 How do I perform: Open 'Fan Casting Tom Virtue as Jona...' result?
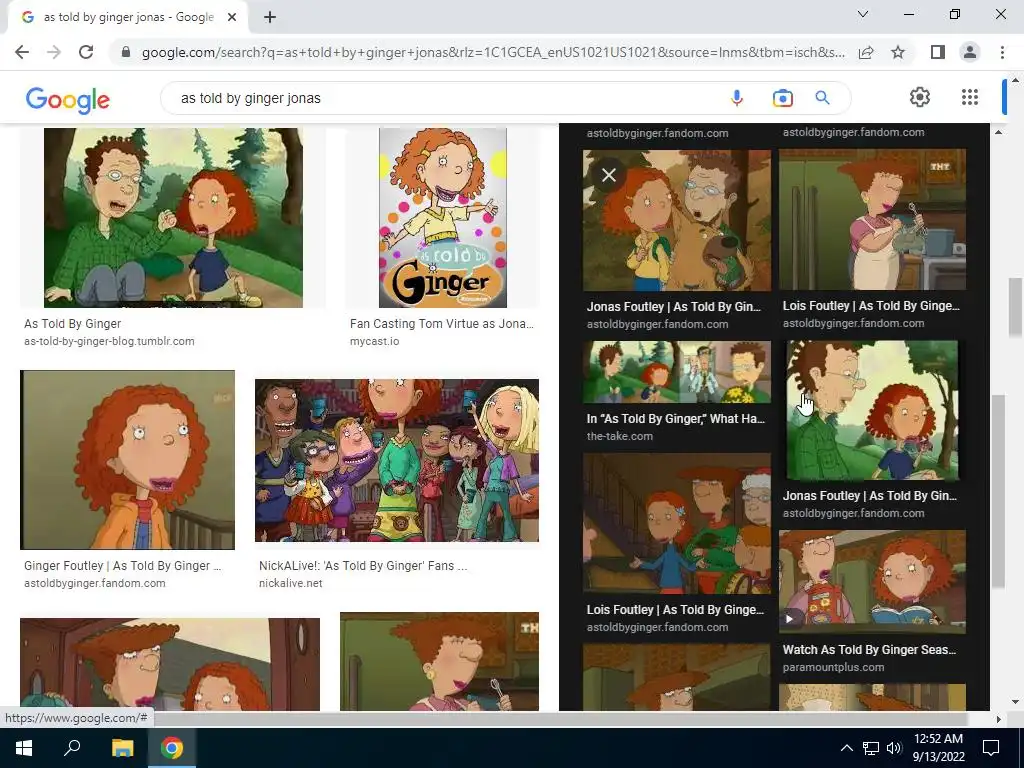click(x=441, y=323)
